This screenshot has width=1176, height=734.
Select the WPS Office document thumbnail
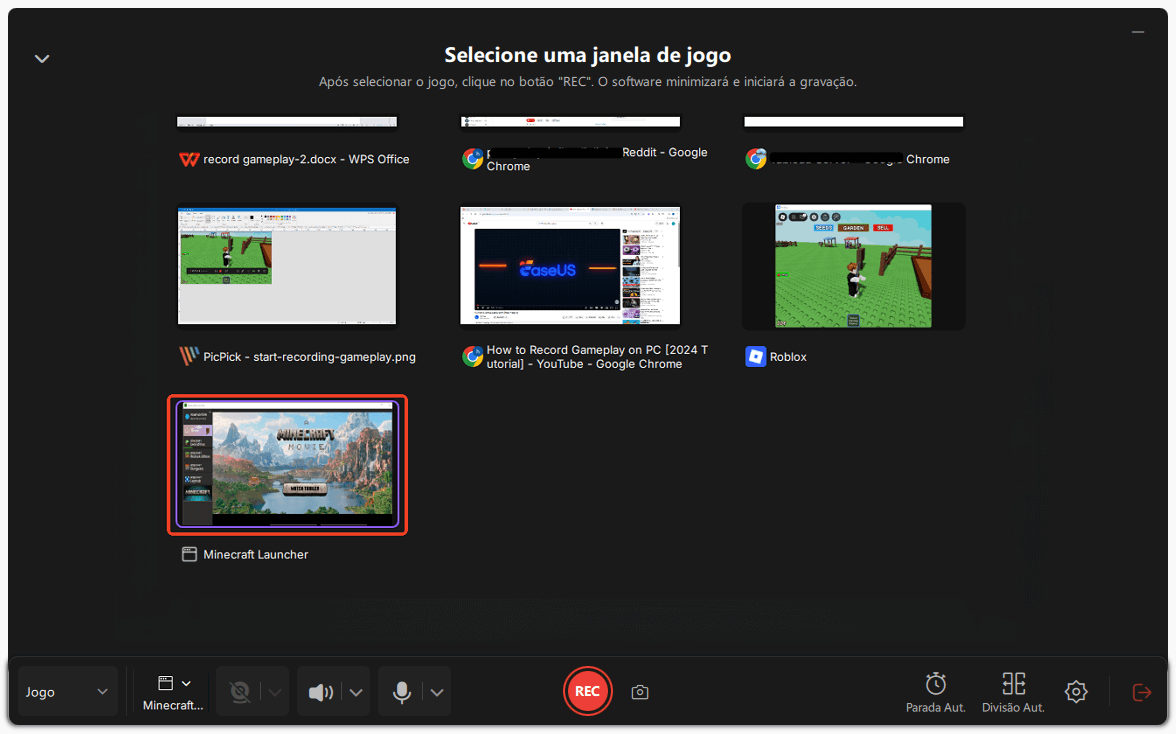click(x=287, y=121)
